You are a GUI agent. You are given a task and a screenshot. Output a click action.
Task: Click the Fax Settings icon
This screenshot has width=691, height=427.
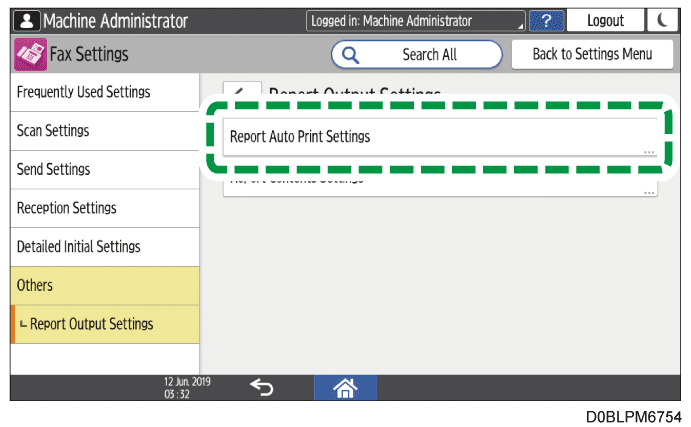click(x=29, y=54)
